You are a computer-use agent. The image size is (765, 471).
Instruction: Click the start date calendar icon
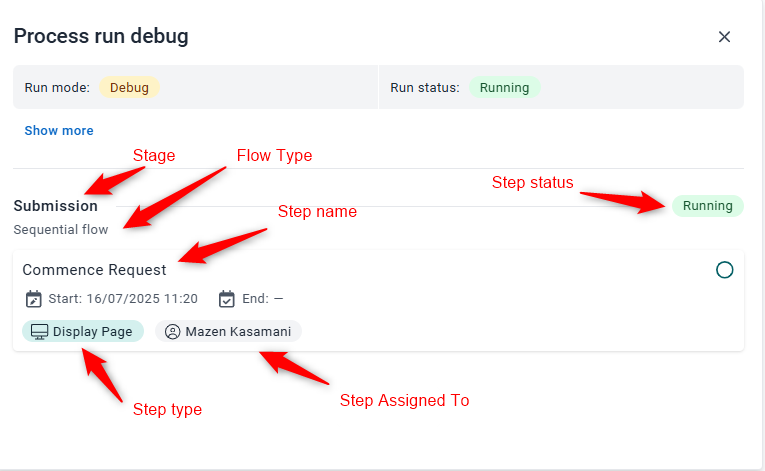click(34, 299)
